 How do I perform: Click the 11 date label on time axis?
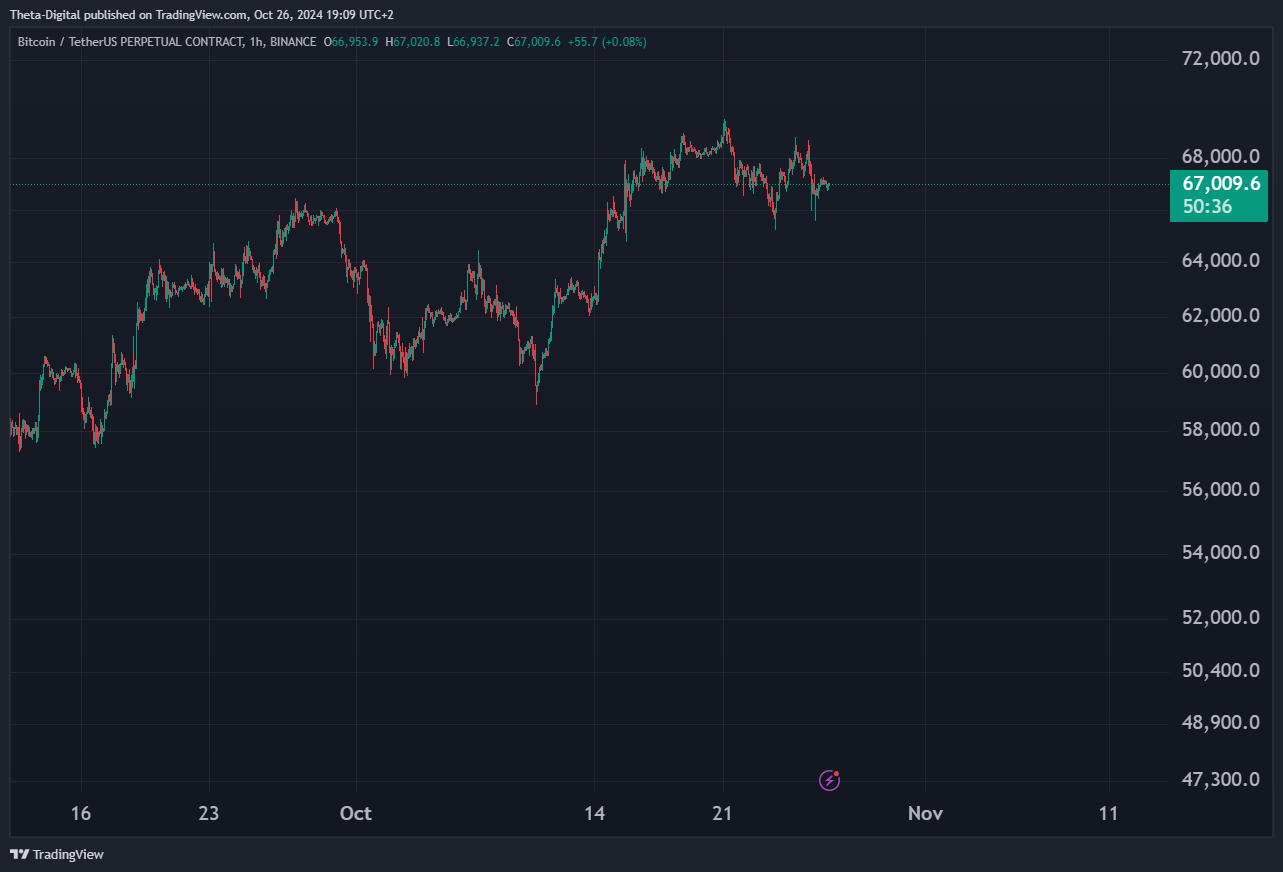point(1108,813)
